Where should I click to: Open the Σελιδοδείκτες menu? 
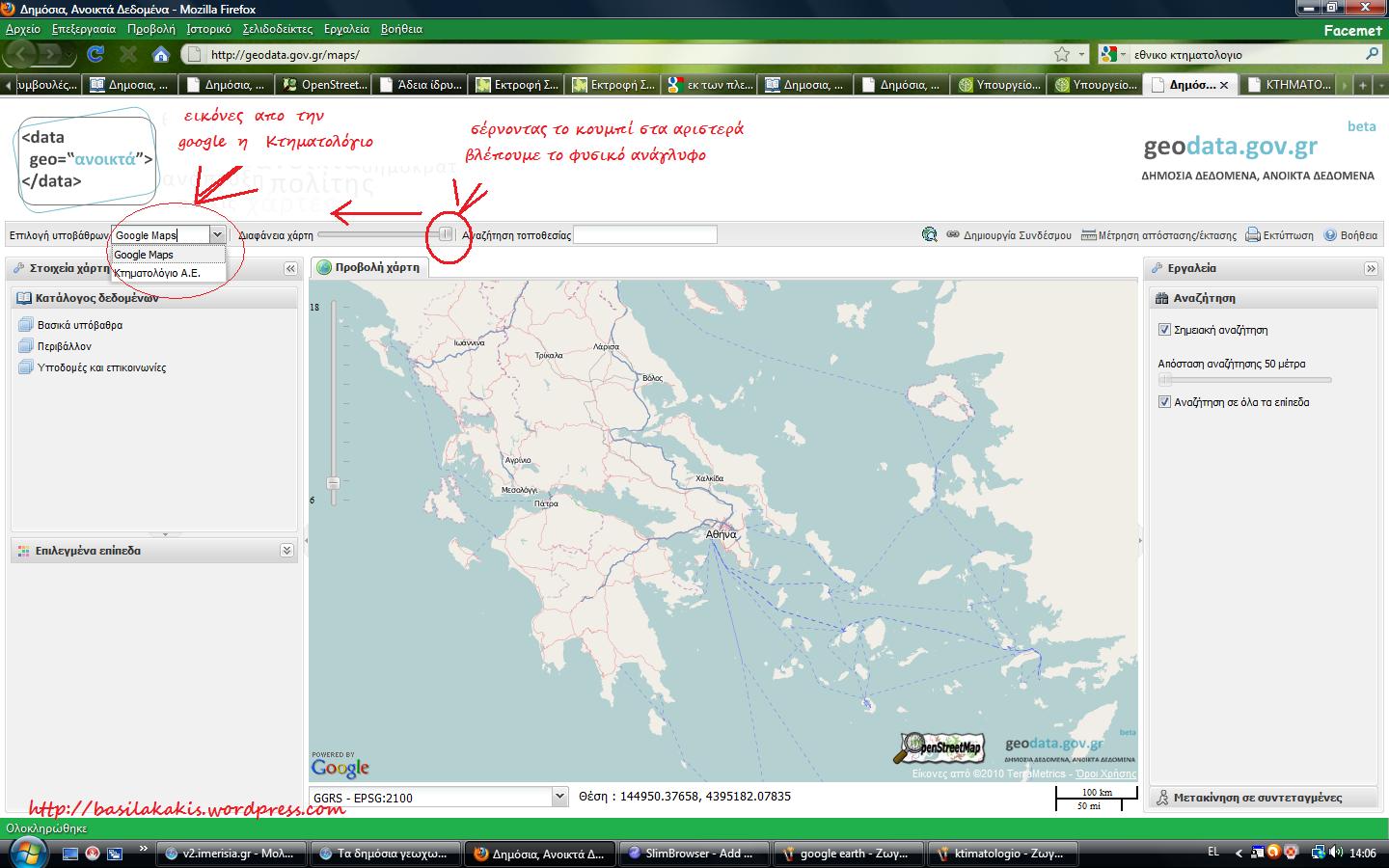[277, 29]
